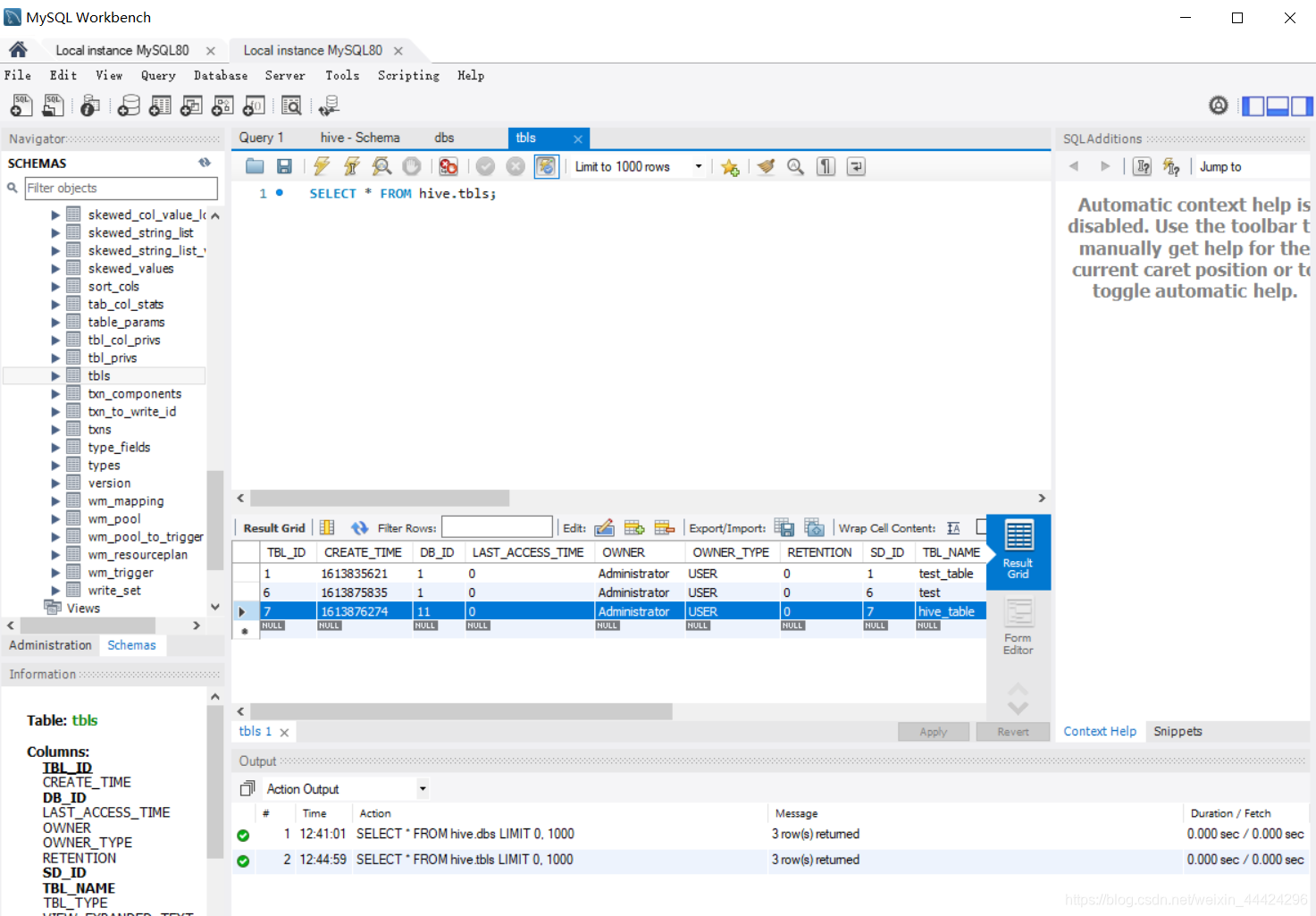
Task: Switch to the dbs query tab
Action: (444, 138)
